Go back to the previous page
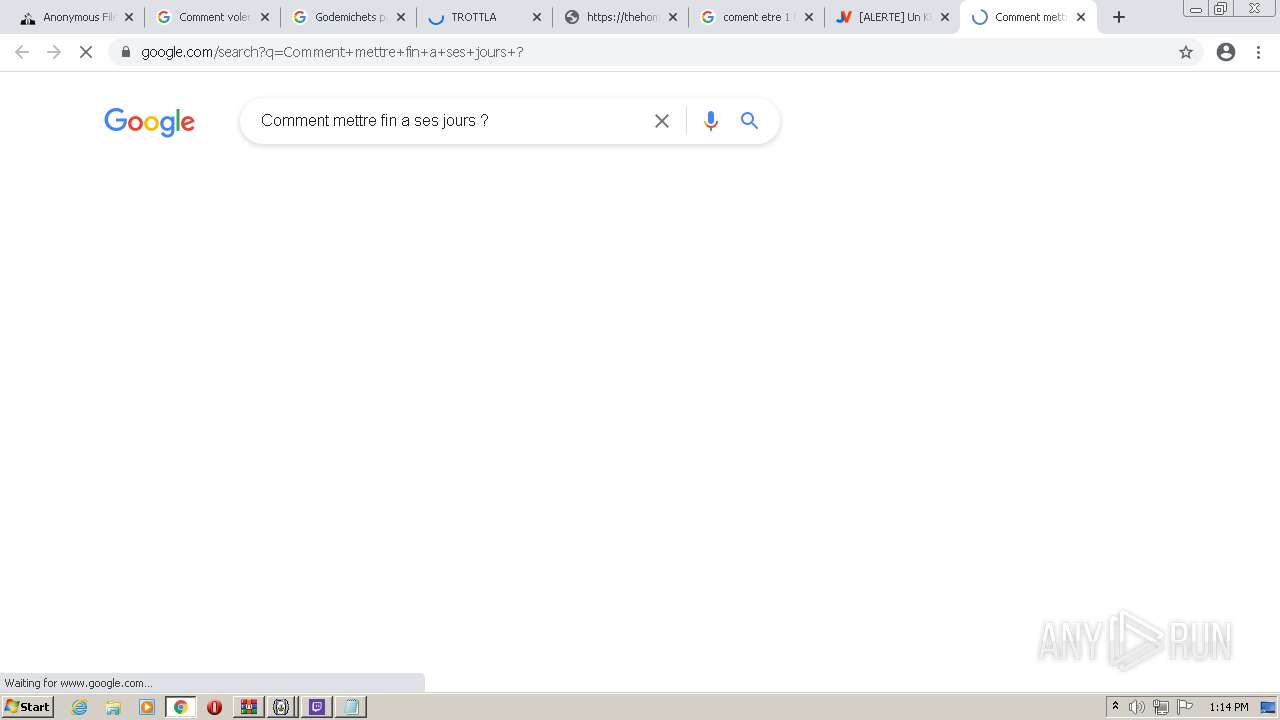This screenshot has width=1280, height=720. 22,52
